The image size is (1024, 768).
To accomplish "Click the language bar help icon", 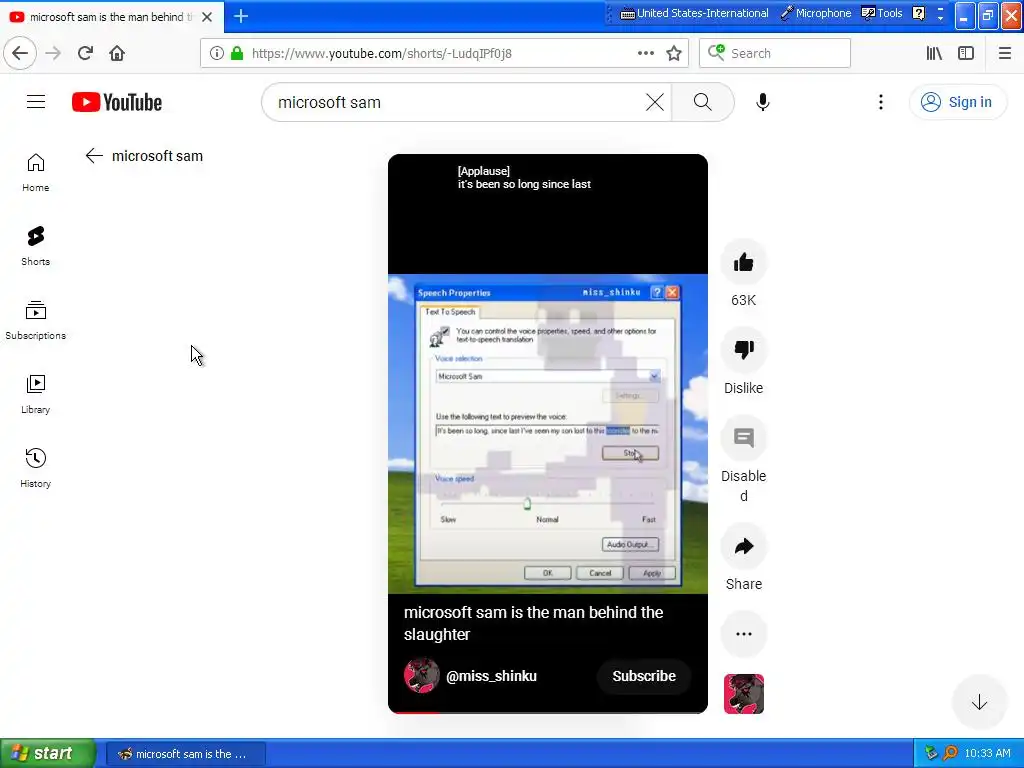I will [918, 13].
